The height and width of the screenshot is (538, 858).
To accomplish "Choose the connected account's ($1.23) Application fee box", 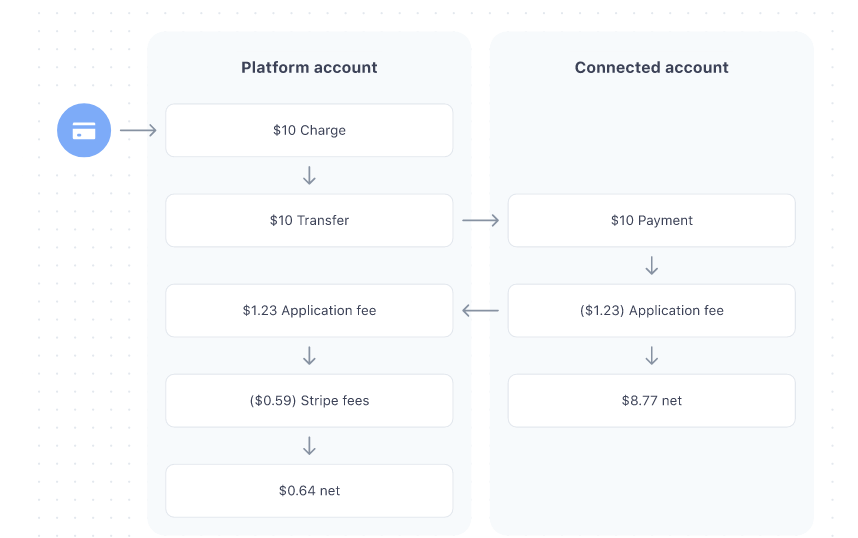I will coord(652,311).
